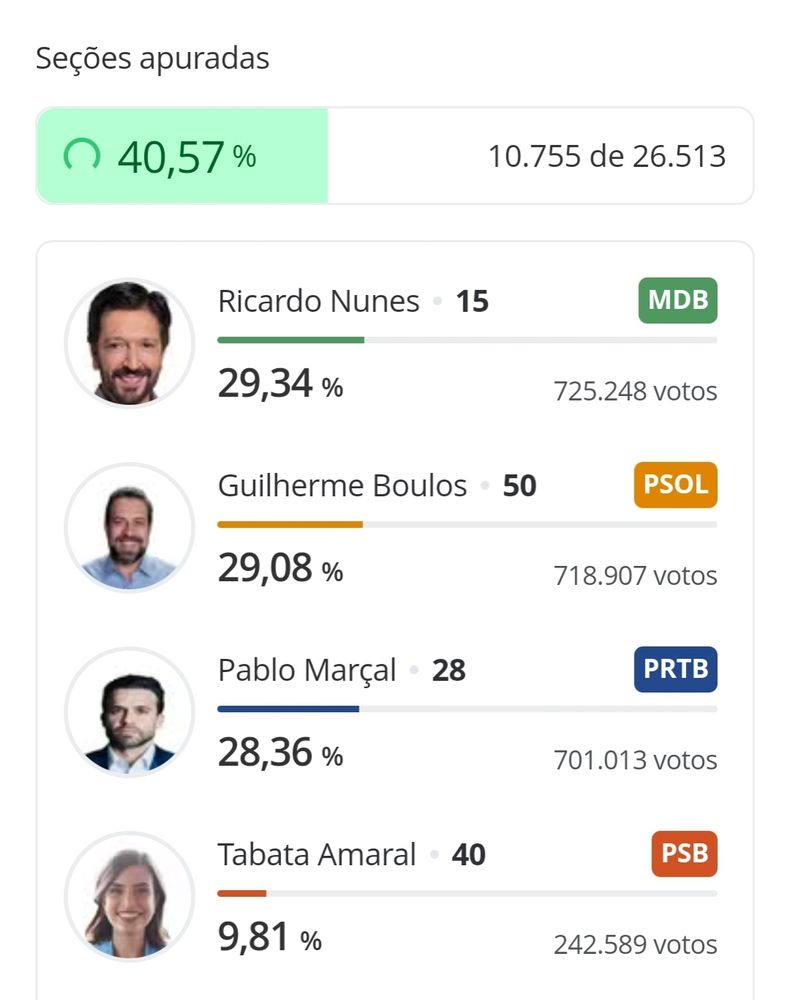The height and width of the screenshot is (1000, 790).
Task: Select the Tabata Amaral name text
Action: pyautogui.click(x=316, y=855)
